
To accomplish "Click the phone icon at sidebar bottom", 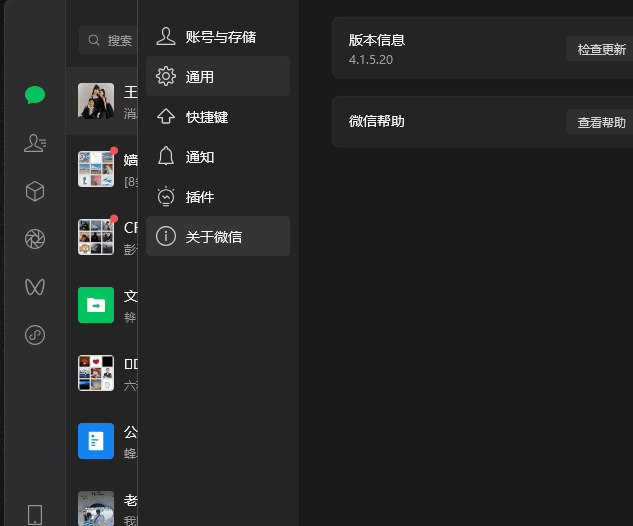I will 35,514.
